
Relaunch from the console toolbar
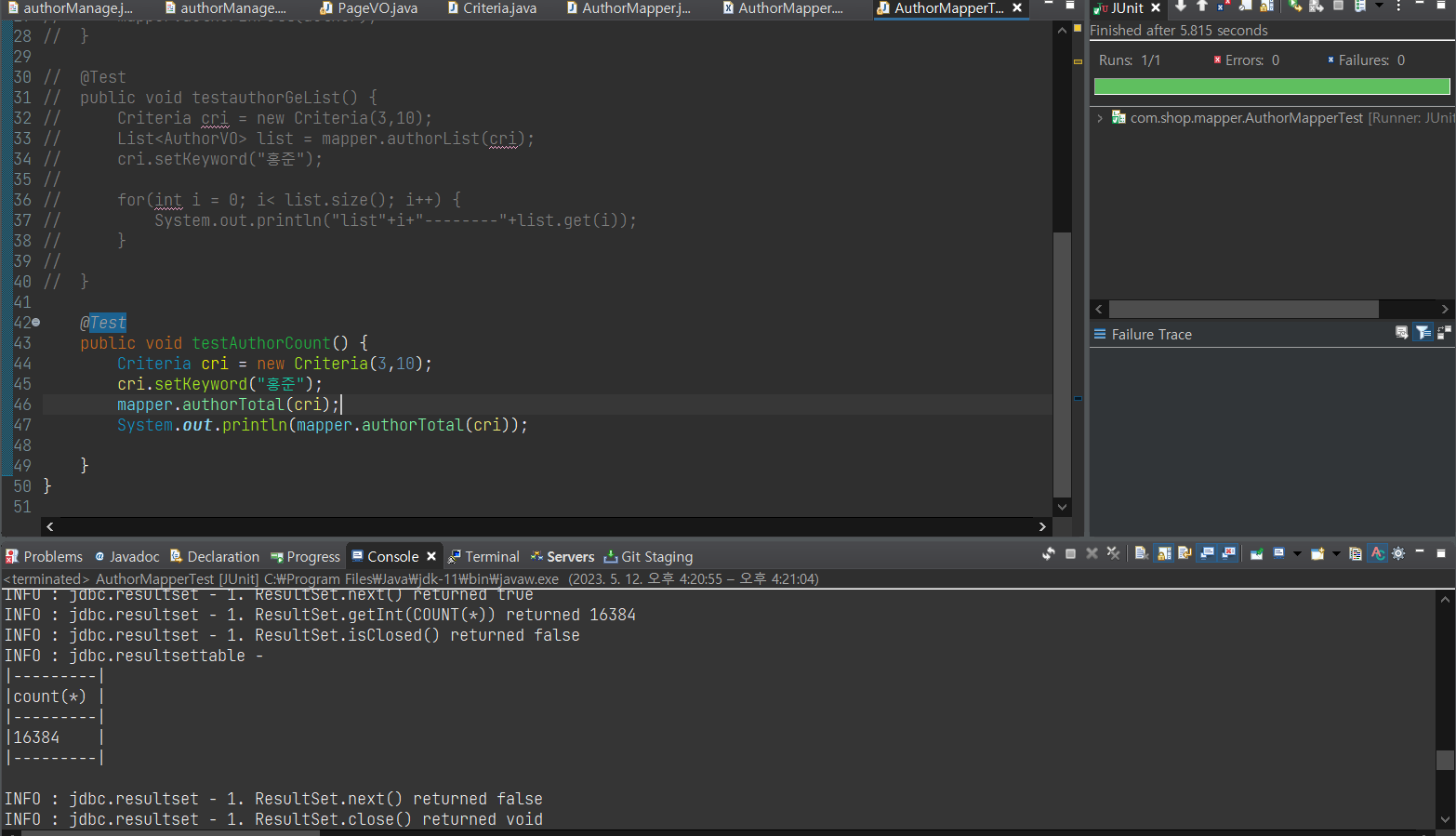(1049, 553)
